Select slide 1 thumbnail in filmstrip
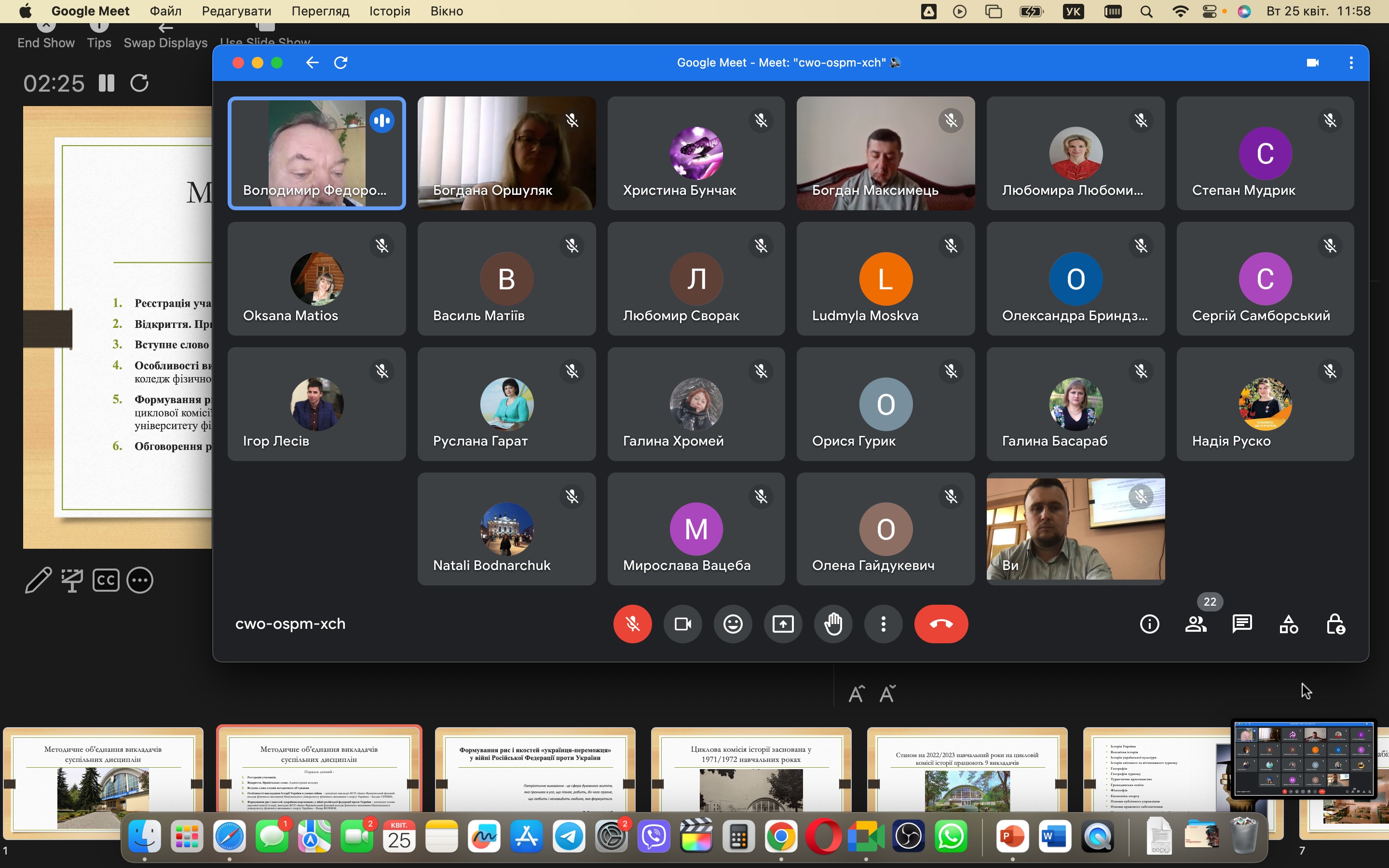The width and height of the screenshot is (1389, 868). 103,784
